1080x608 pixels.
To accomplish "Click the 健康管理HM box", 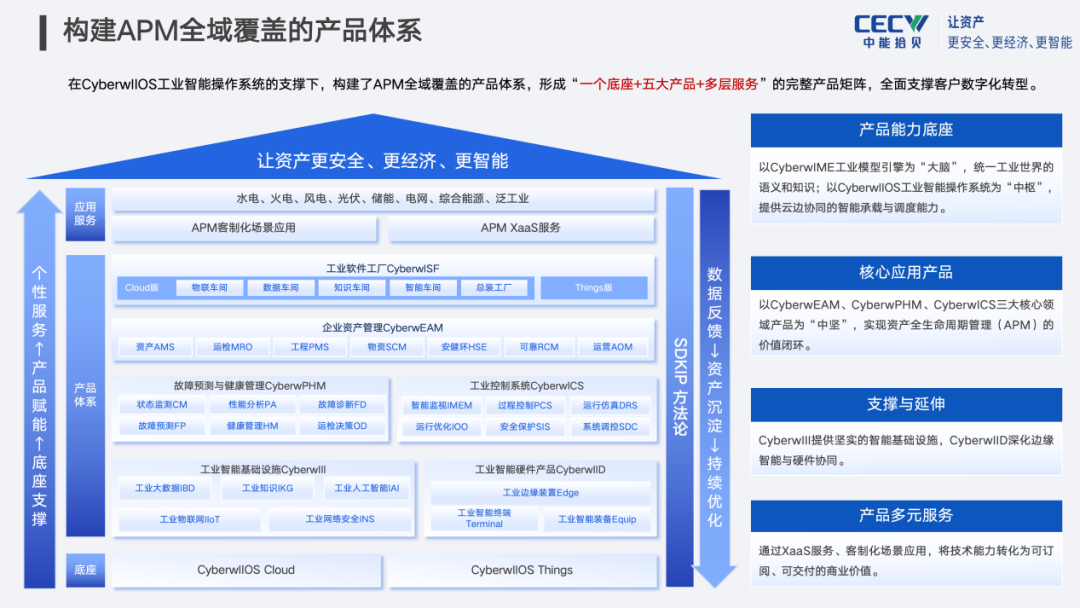I will (x=253, y=426).
